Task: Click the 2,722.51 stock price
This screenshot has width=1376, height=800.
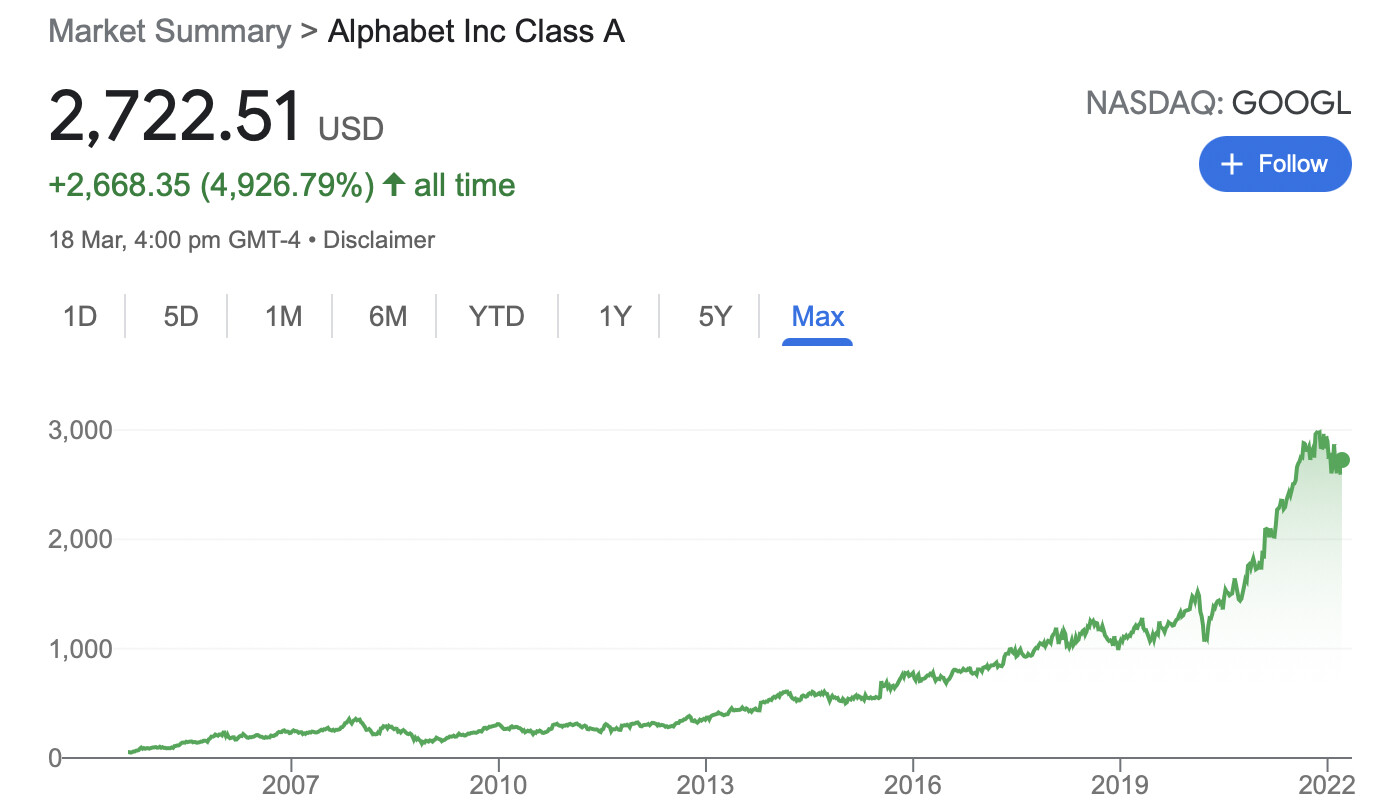Action: (x=175, y=118)
